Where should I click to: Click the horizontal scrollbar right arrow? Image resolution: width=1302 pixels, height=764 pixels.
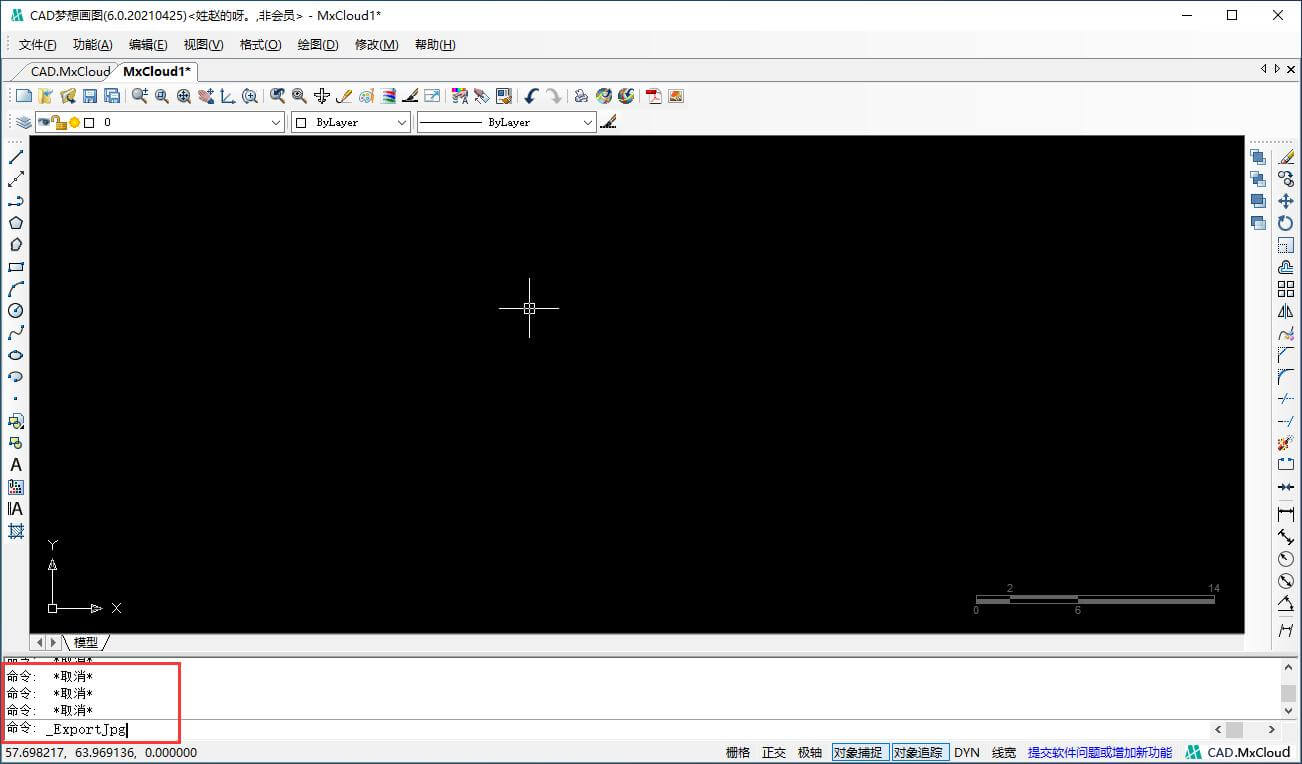[x=1272, y=730]
